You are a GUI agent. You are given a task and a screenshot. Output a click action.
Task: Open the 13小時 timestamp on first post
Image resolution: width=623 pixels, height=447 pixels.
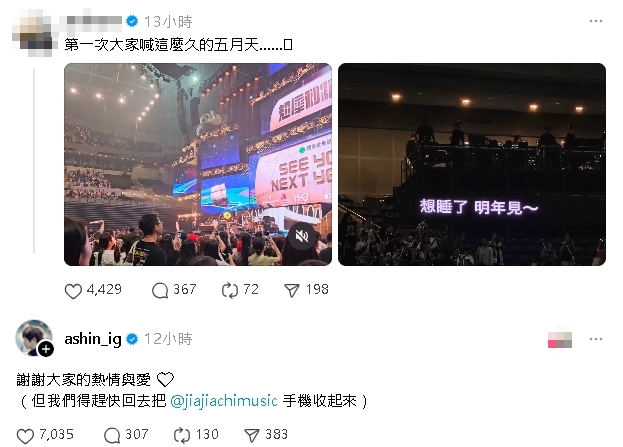click(x=168, y=21)
